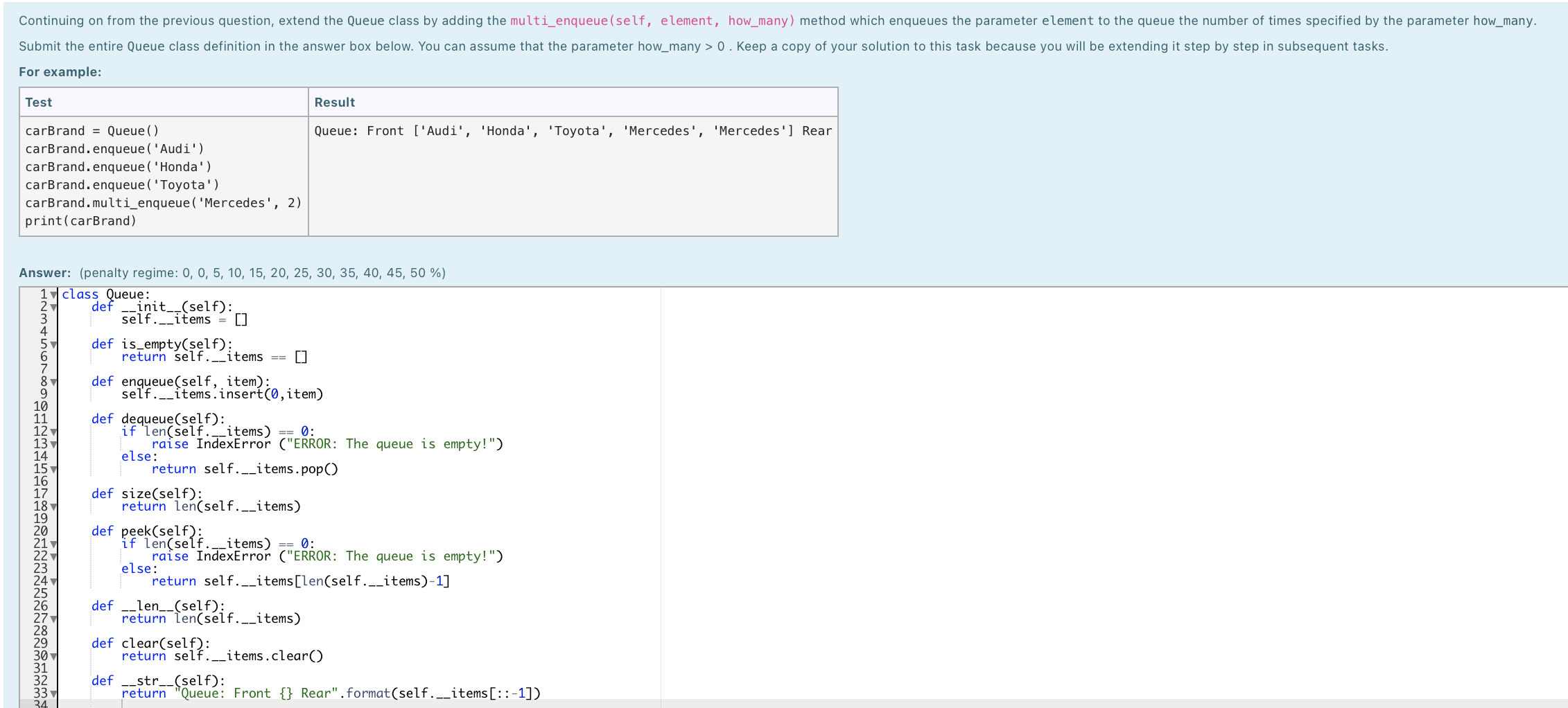Viewport: 1568px width, 708px height.
Task: Click the 'def peek(self):' code line
Action: (x=147, y=531)
